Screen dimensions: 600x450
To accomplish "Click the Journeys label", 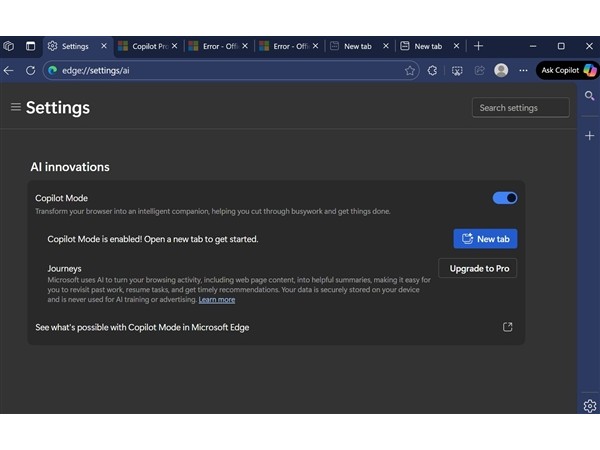I will pos(64,269).
